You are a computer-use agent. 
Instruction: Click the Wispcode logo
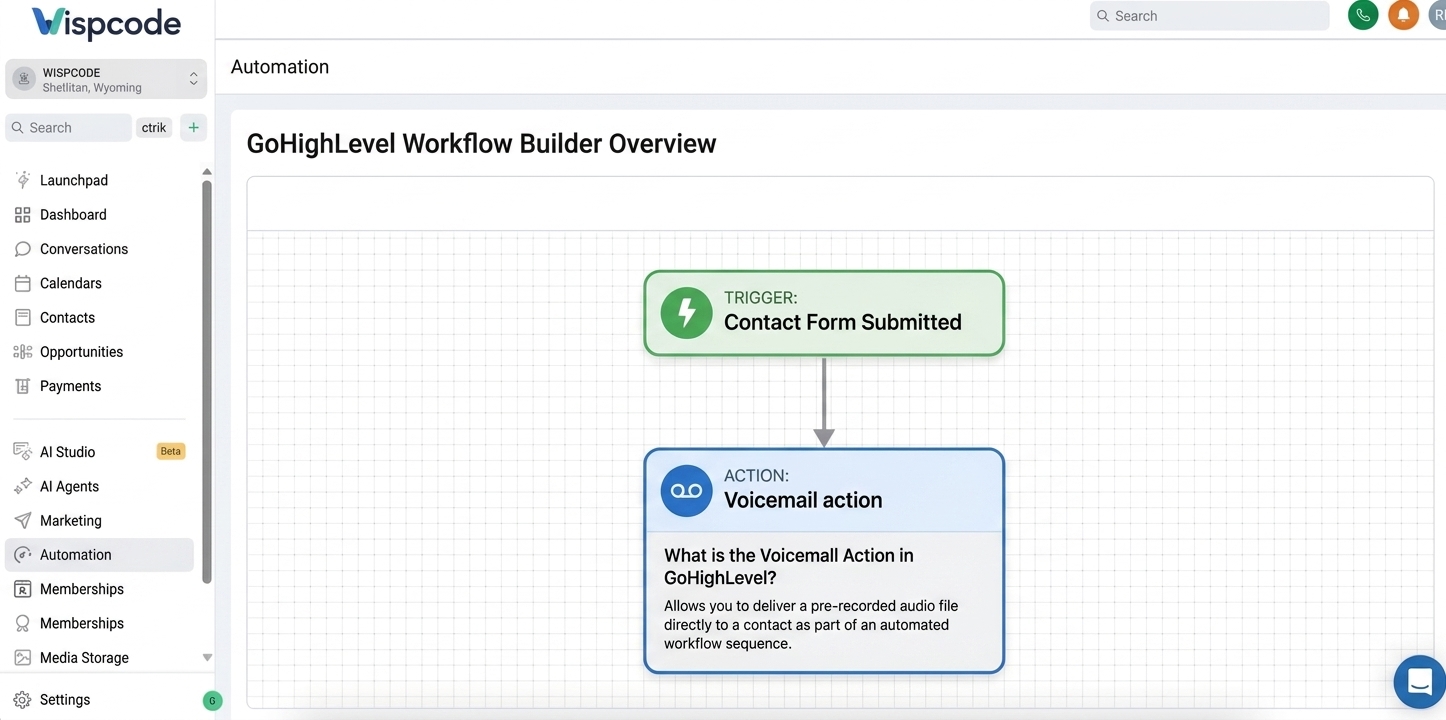coord(106,23)
